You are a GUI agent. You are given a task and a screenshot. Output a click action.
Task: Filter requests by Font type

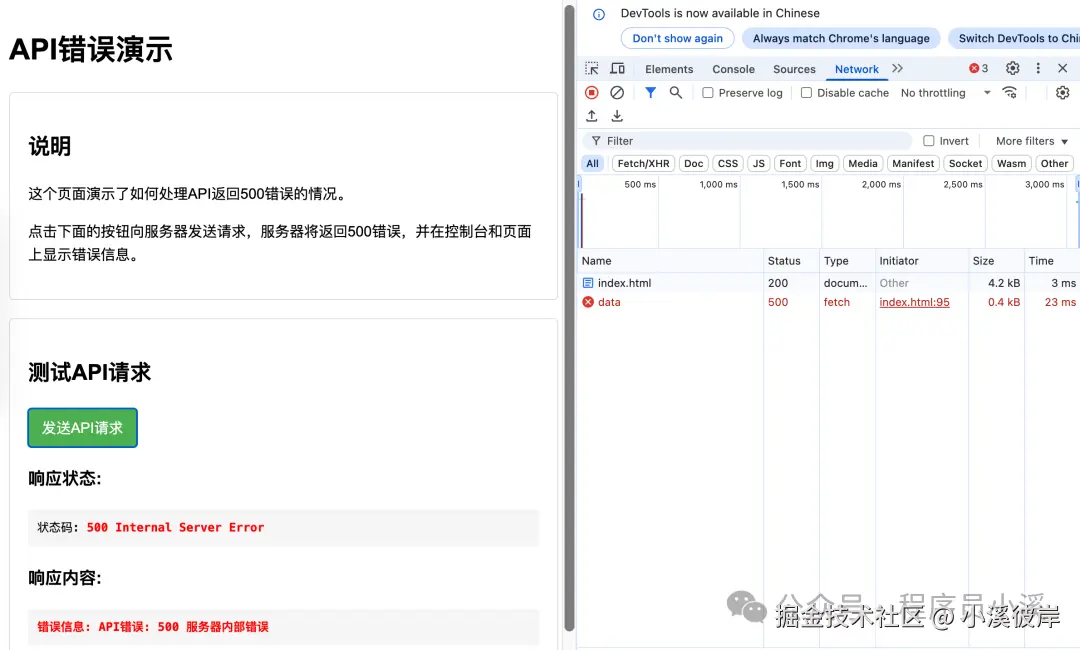pyautogui.click(x=790, y=164)
